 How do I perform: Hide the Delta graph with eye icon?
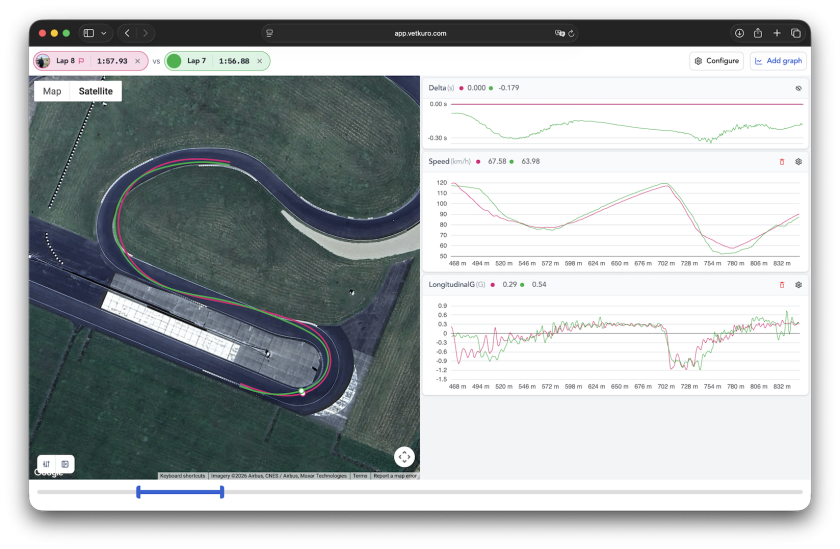tap(798, 88)
